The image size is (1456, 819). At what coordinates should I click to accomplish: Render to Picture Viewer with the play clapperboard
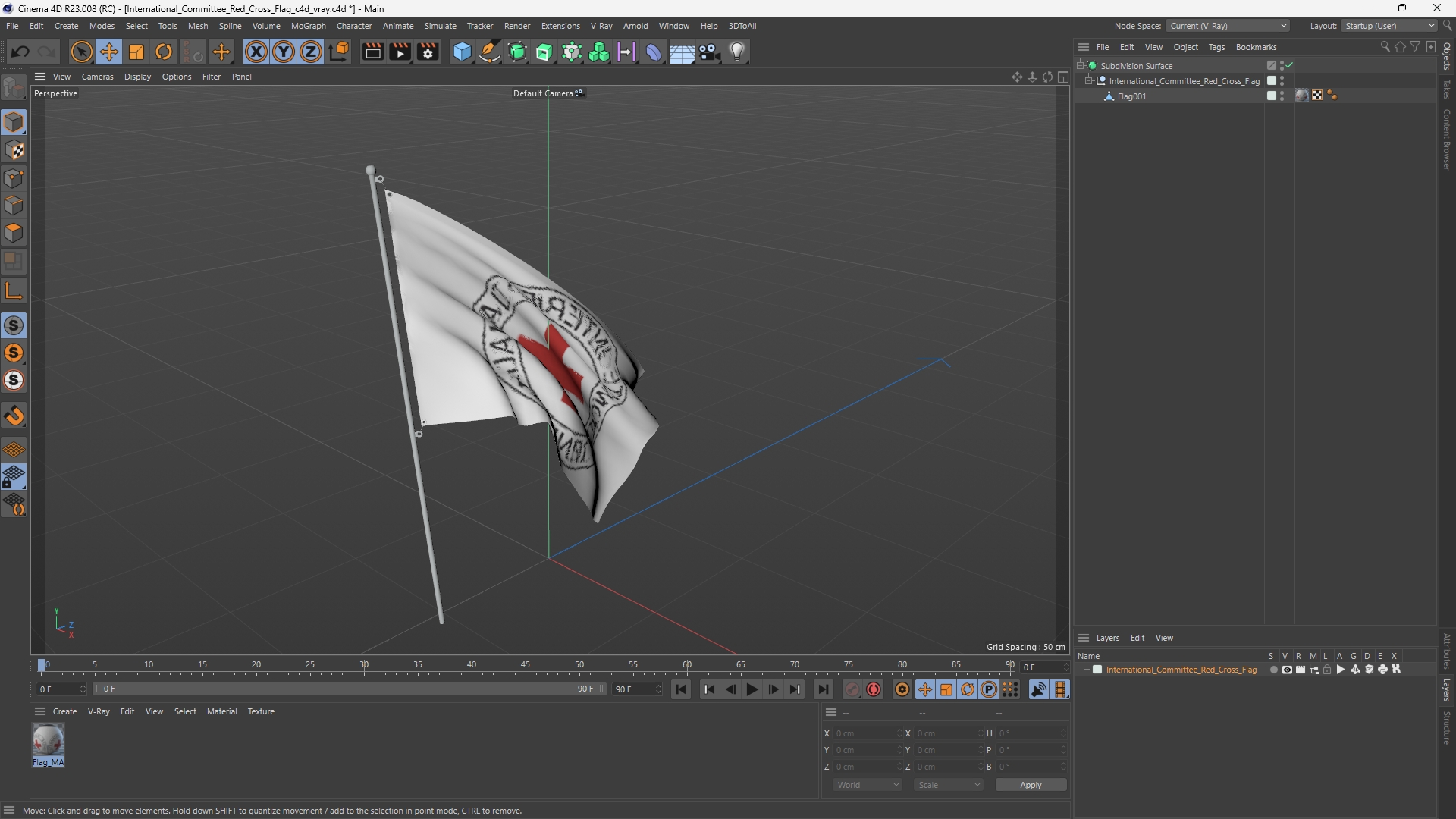point(400,52)
